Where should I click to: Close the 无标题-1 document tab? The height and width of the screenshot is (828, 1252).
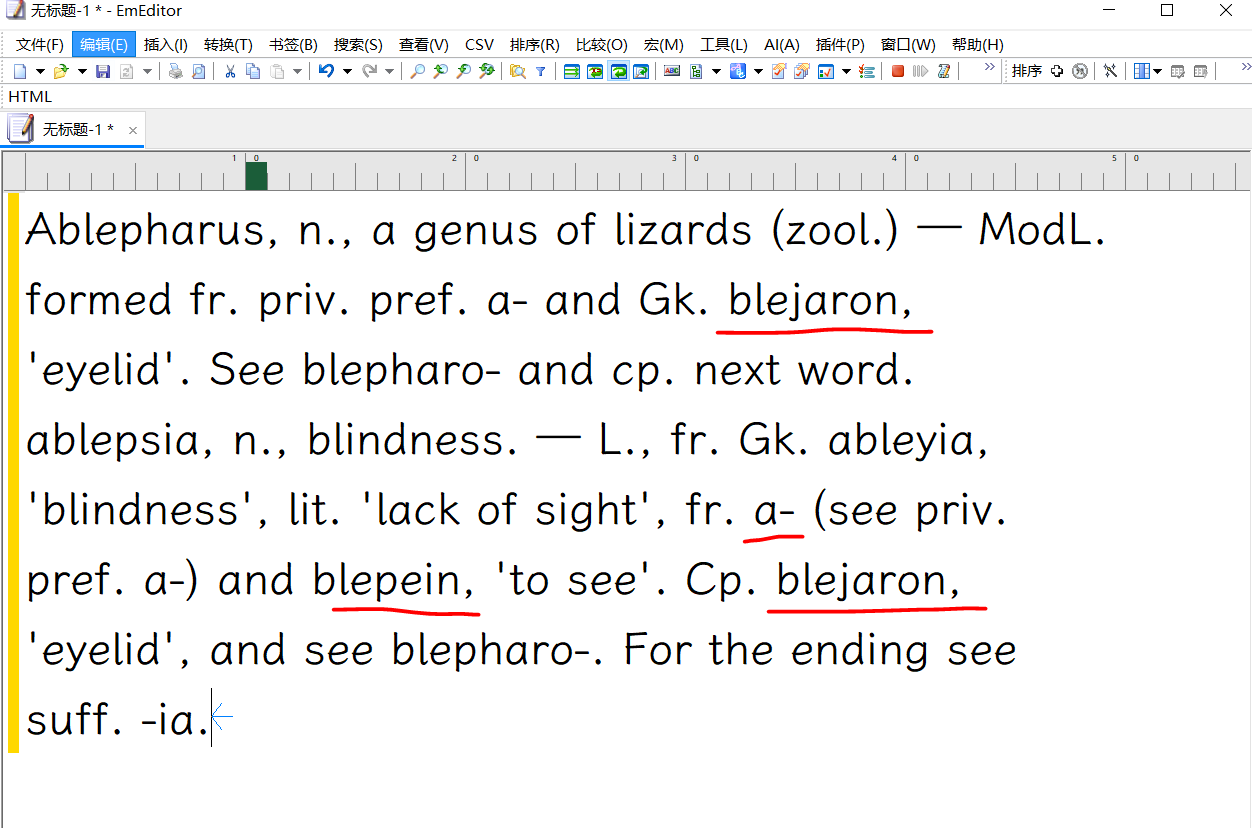(x=133, y=130)
